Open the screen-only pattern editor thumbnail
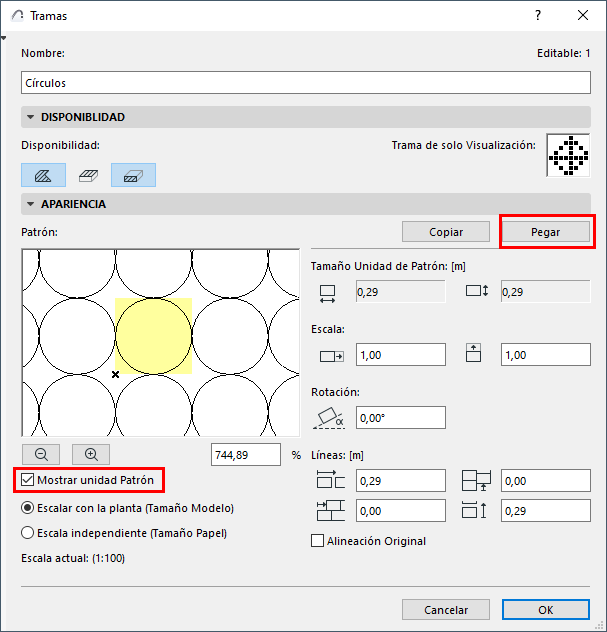The width and height of the screenshot is (607, 632). [x=568, y=155]
